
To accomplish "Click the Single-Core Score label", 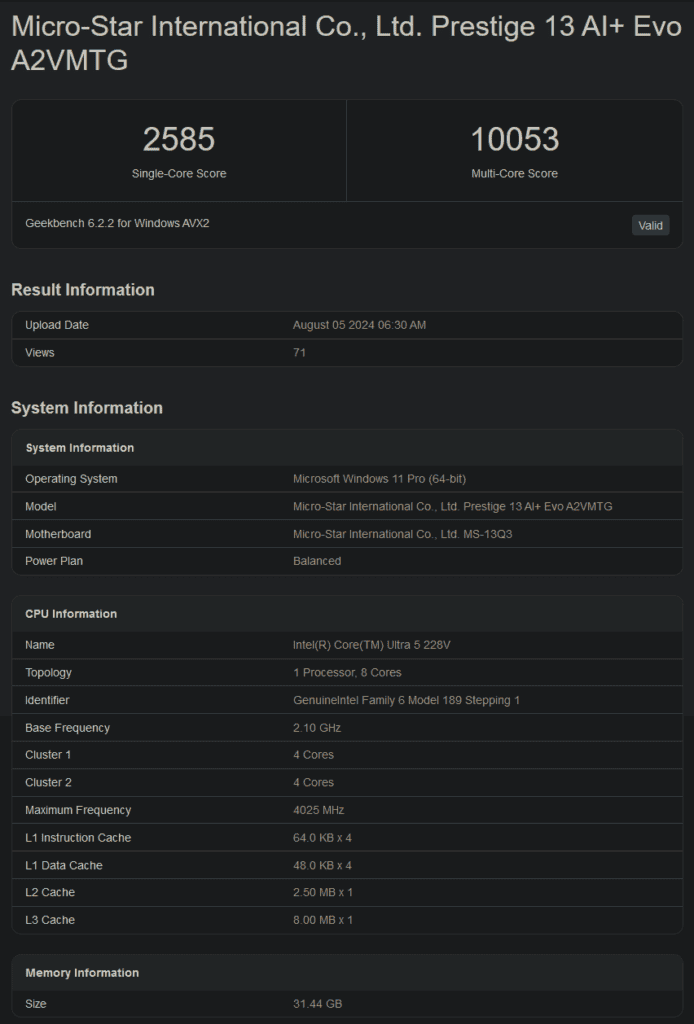I will coord(179,174).
